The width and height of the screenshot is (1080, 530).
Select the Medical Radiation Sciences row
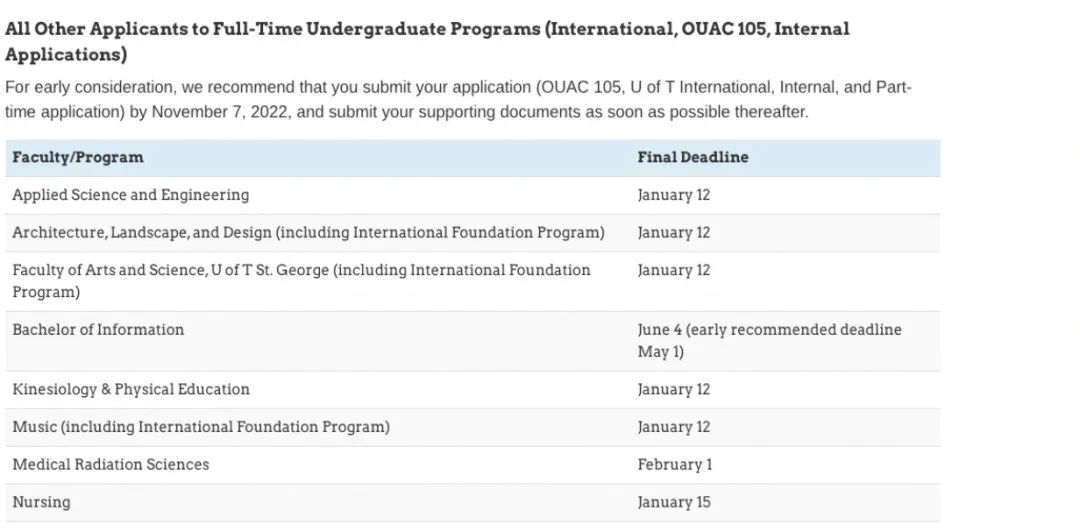pyautogui.click(x=111, y=464)
